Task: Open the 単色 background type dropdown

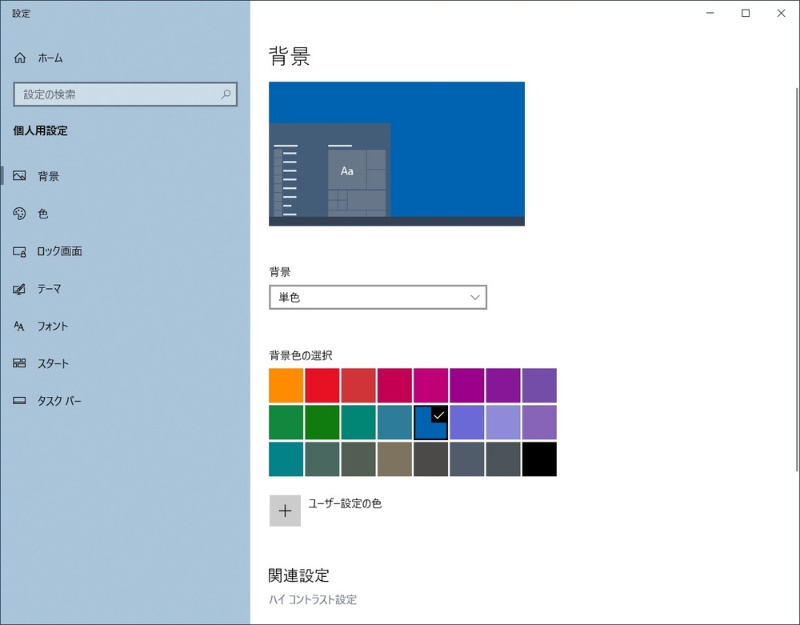Action: coord(377,297)
